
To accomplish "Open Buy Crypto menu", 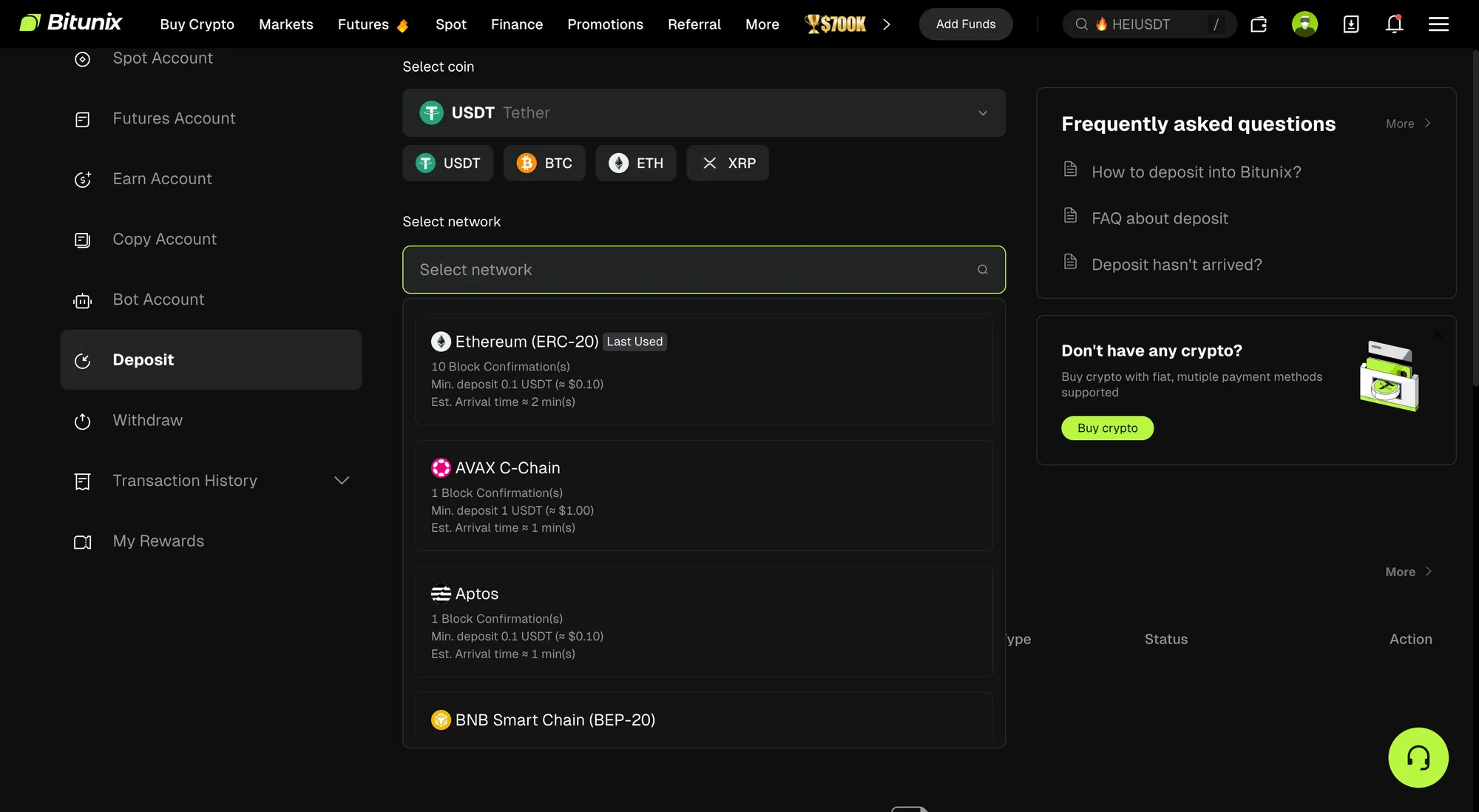I will pyautogui.click(x=197, y=24).
